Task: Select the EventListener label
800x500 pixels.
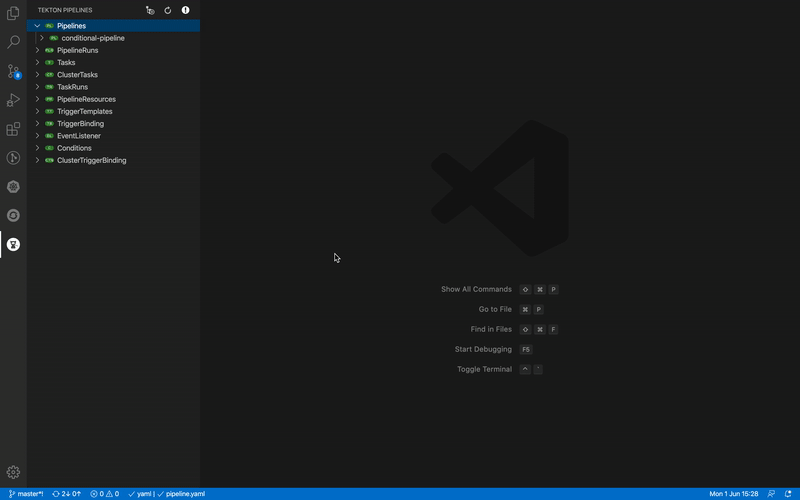Action: click(79, 136)
